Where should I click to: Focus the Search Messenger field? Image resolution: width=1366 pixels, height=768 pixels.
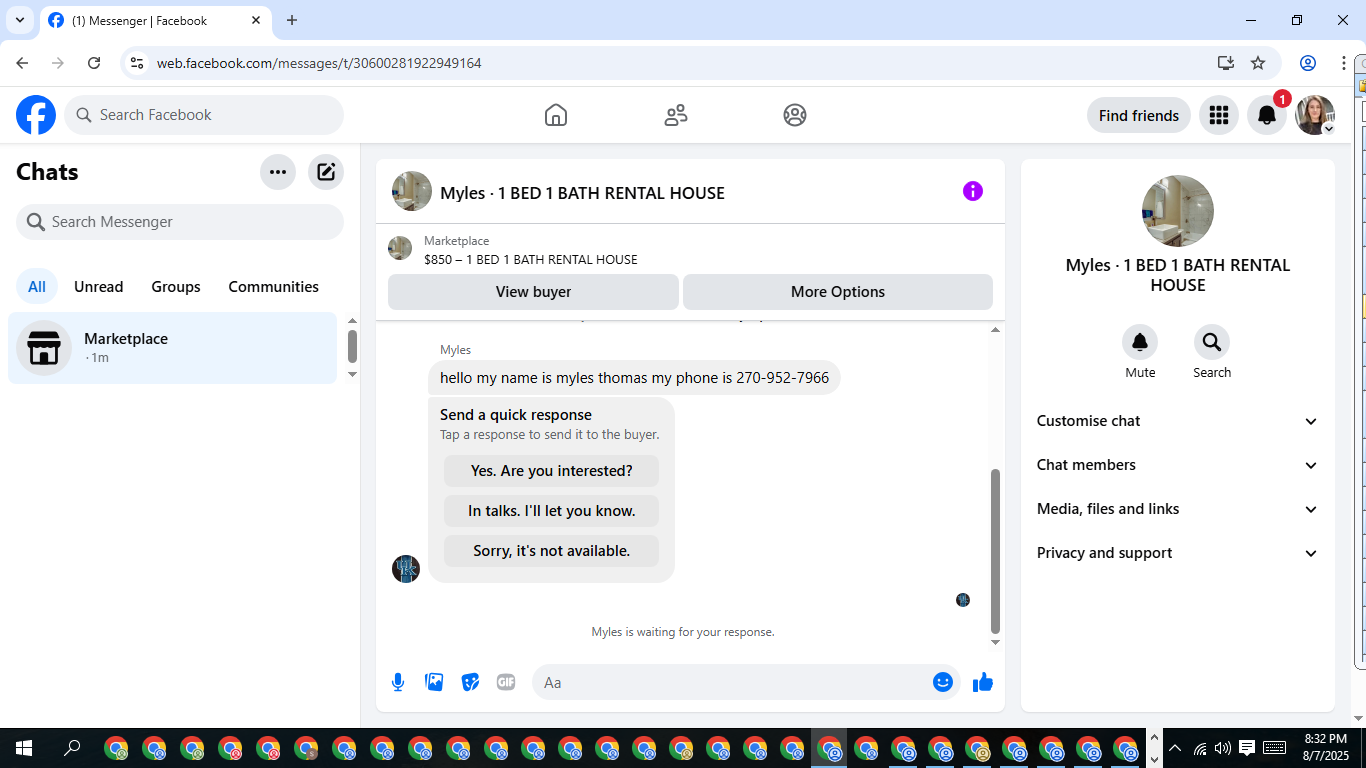[180, 222]
